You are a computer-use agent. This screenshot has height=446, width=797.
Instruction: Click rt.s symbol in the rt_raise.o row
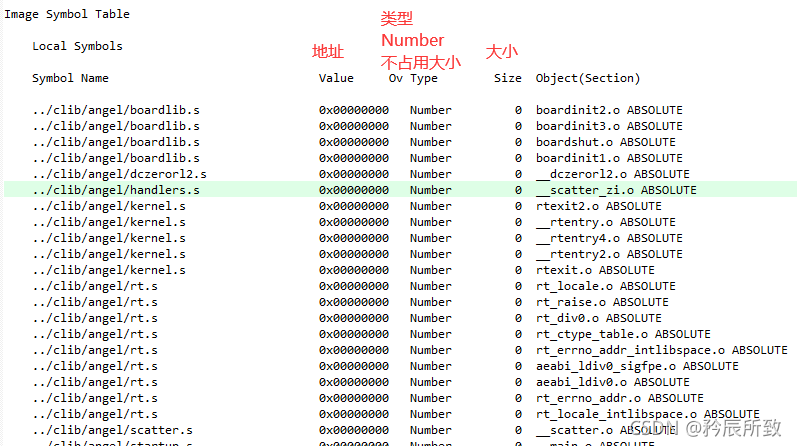point(95,303)
